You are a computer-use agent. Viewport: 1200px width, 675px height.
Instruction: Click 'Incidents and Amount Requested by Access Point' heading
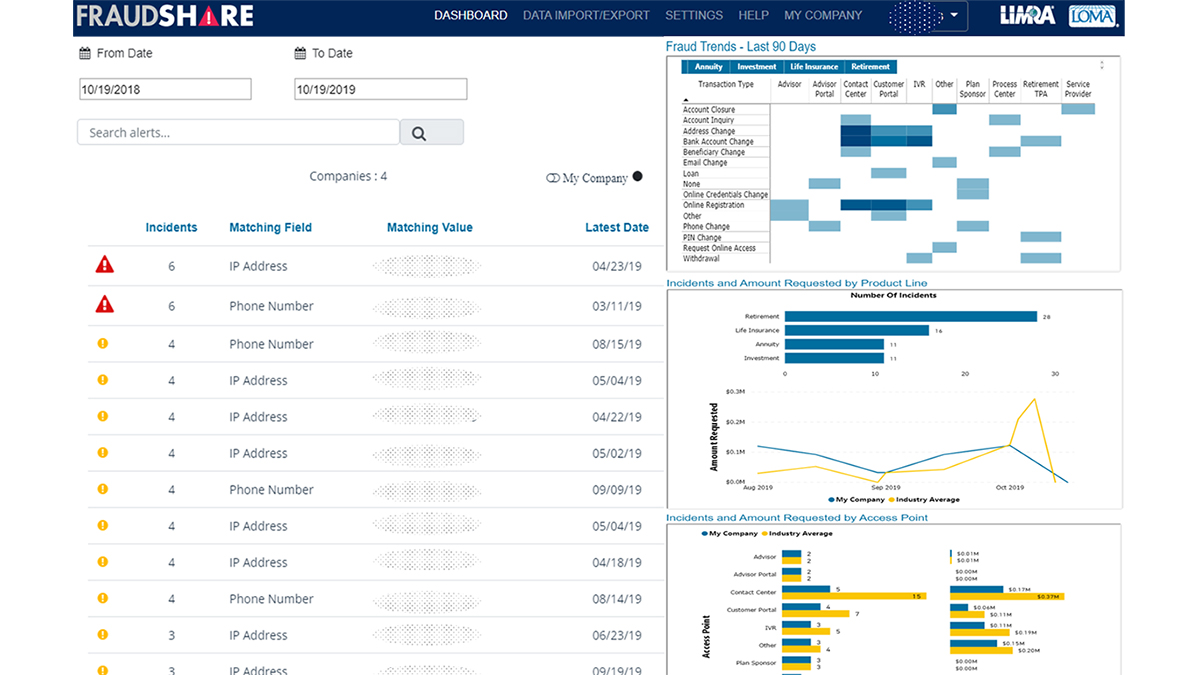click(797, 518)
